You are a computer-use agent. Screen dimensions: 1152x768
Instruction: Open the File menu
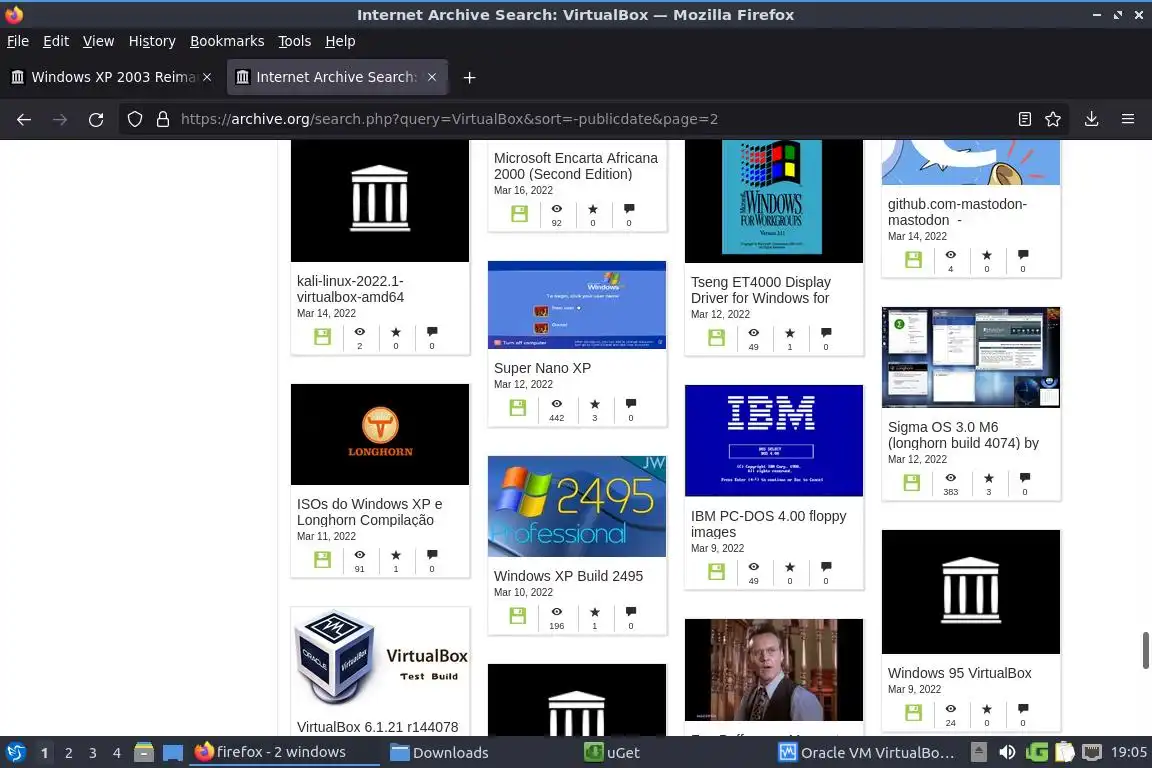[18, 41]
